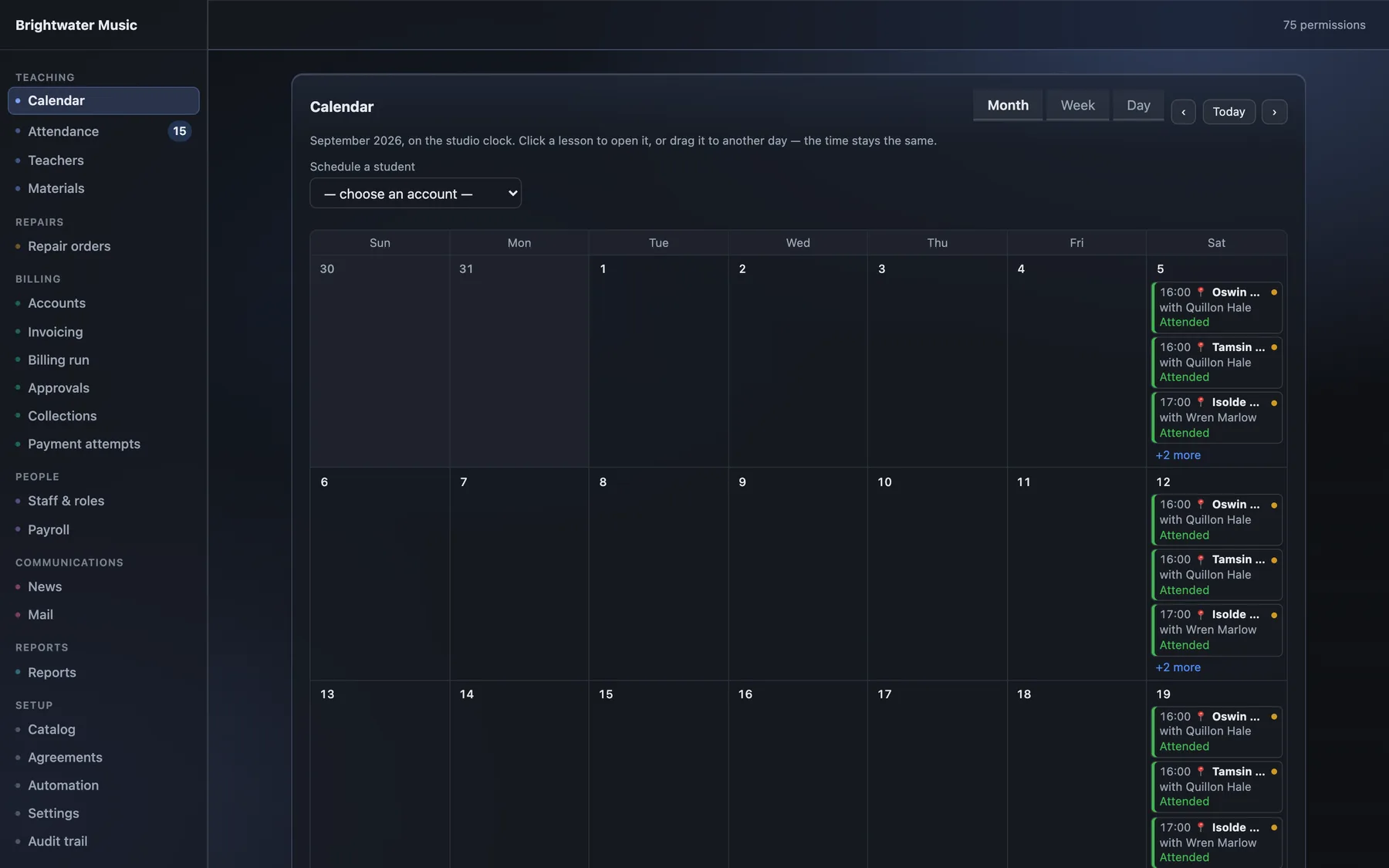Select the September 15 day cell

click(x=658, y=774)
